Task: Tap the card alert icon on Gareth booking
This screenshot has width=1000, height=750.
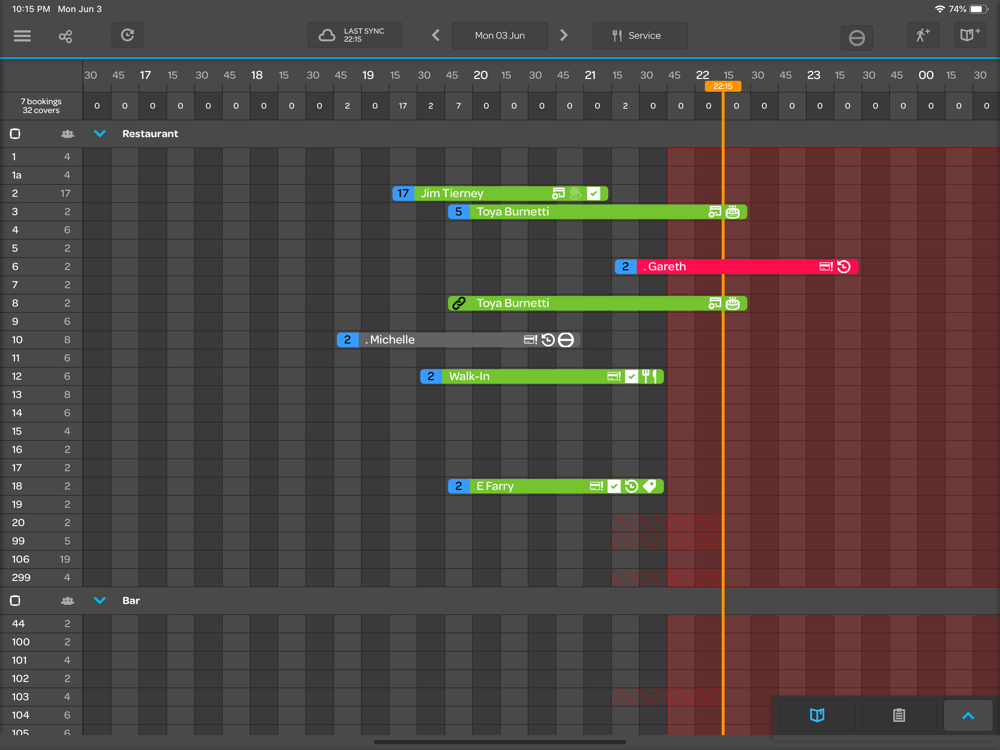Action: tap(826, 267)
